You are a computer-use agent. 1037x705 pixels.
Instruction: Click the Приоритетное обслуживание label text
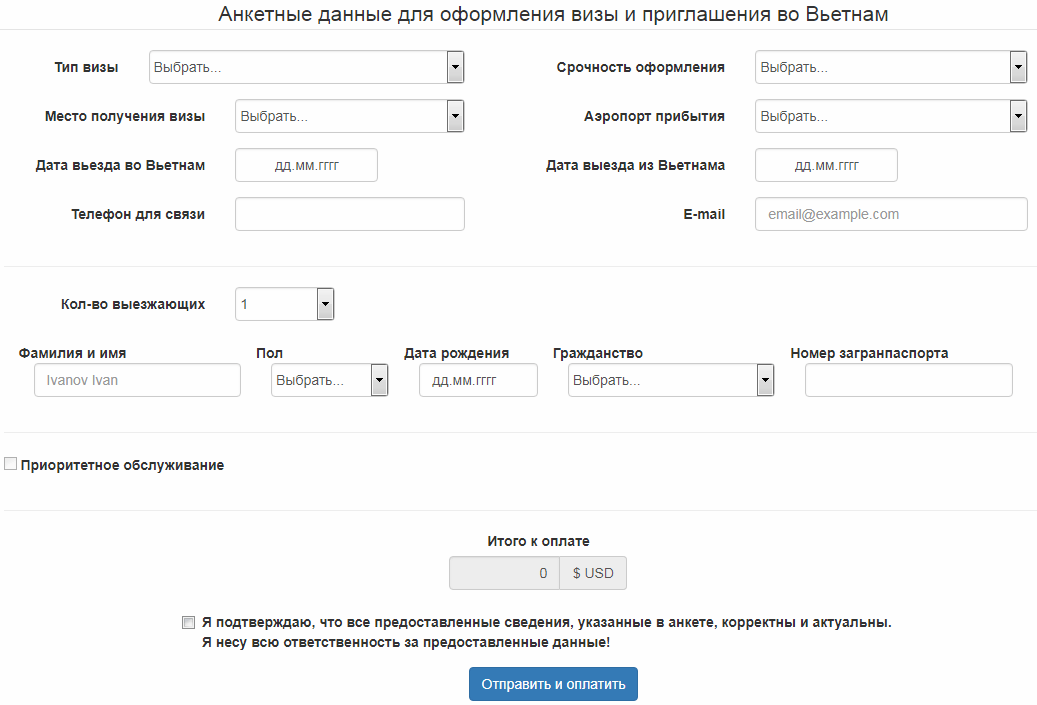coord(122,465)
